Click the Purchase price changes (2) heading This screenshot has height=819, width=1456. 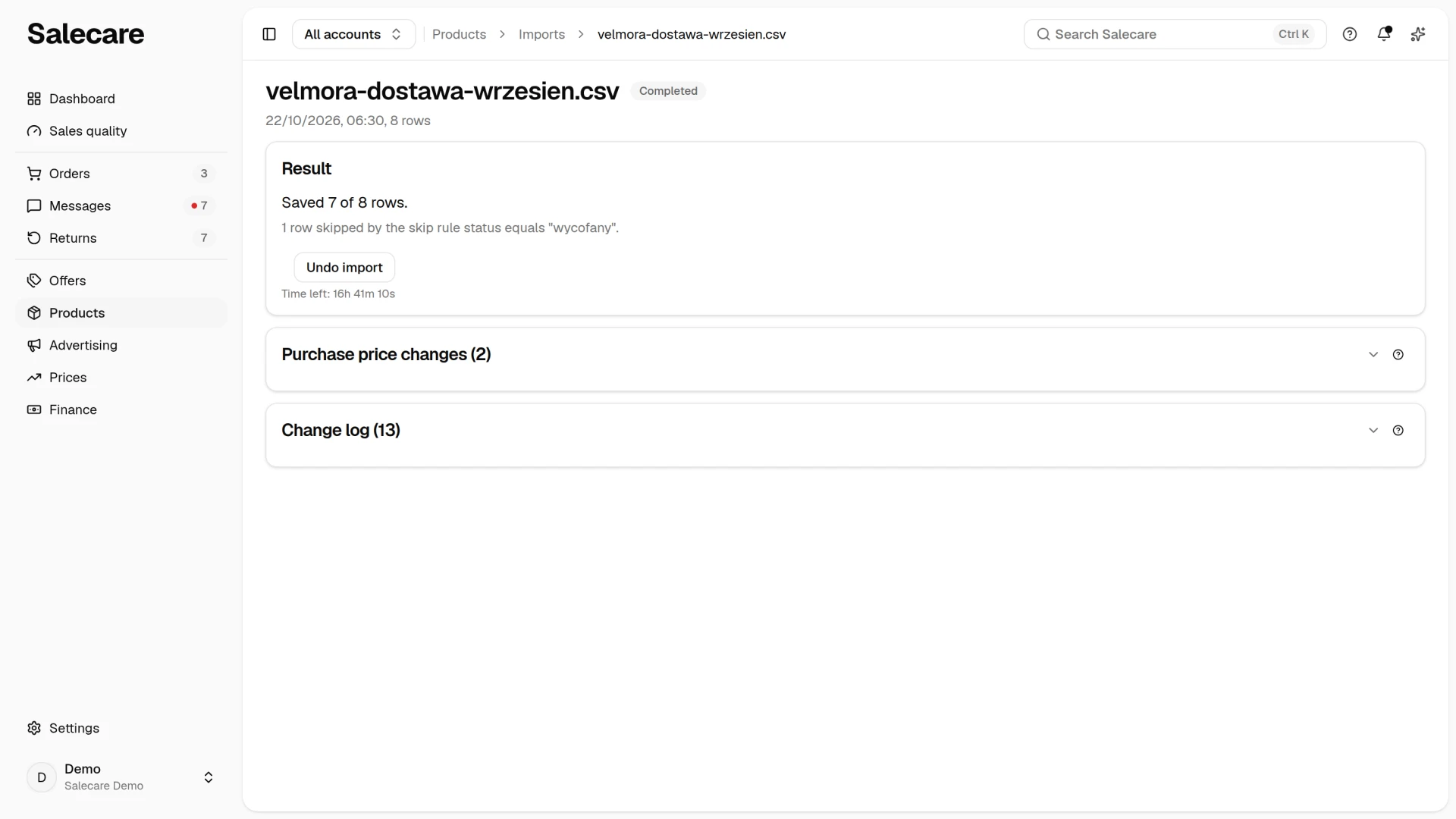coord(386,355)
